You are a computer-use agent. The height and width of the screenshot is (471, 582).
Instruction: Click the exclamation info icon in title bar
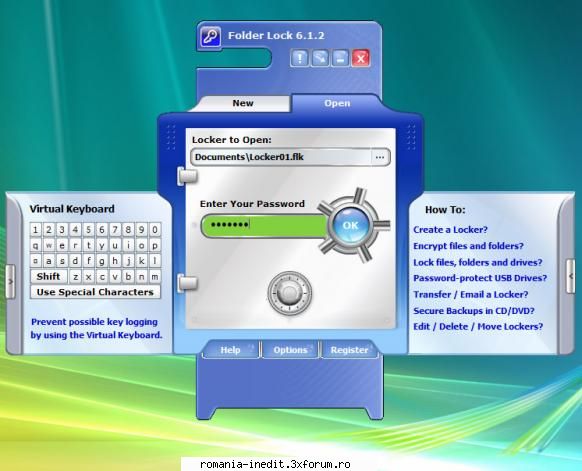coord(300,58)
